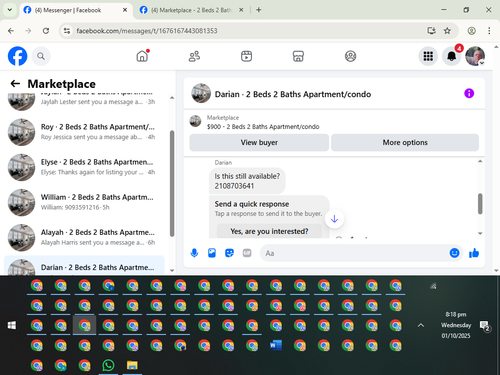Jump to latest message down-arrow button

coord(334,219)
